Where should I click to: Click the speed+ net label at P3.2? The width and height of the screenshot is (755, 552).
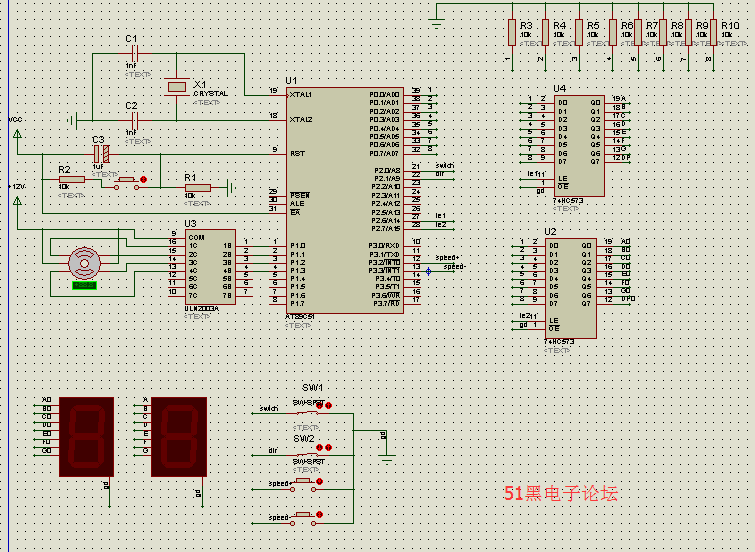tap(447, 258)
